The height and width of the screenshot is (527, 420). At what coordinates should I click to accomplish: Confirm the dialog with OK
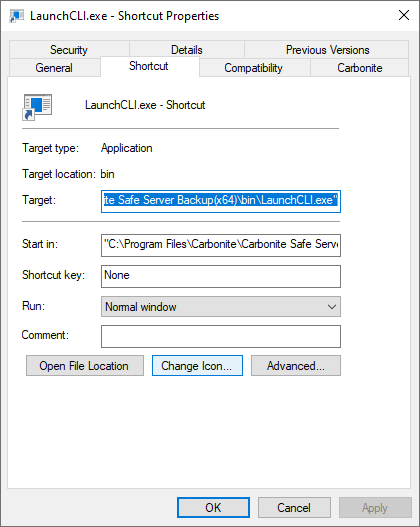pos(213,508)
